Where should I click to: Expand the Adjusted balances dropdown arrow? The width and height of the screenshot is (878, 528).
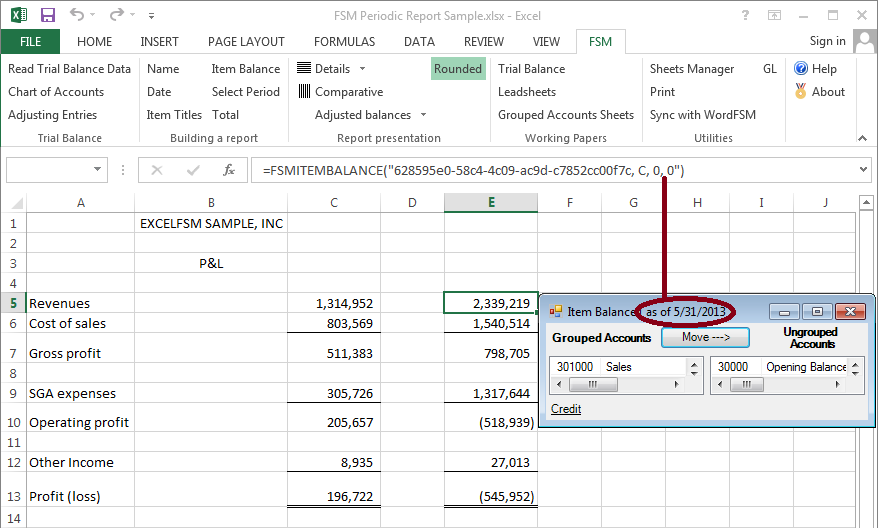pos(423,115)
